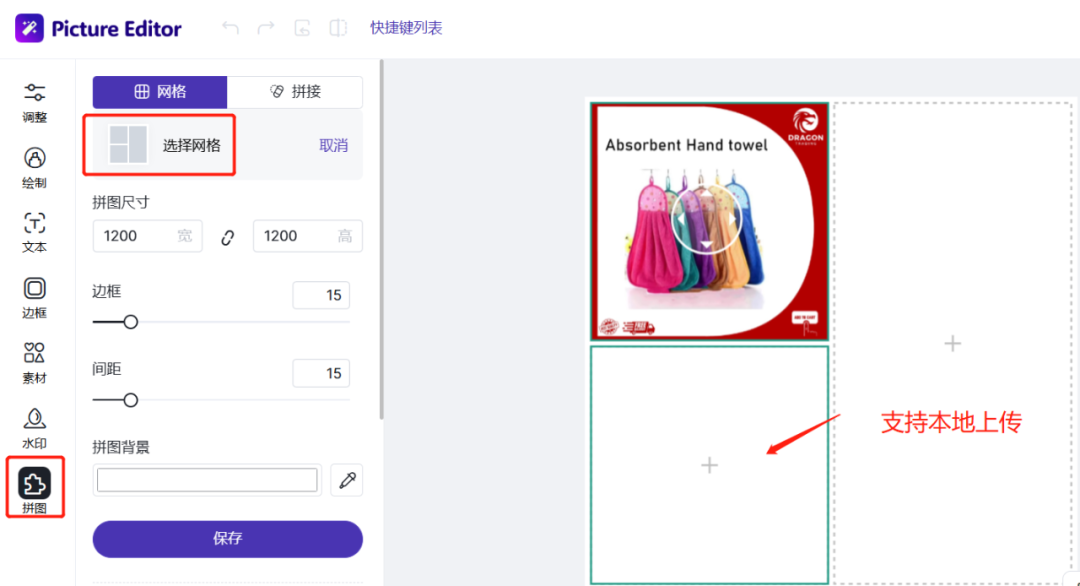Select the 绘制 draw tool
This screenshot has width=1080, height=586.
(x=35, y=167)
